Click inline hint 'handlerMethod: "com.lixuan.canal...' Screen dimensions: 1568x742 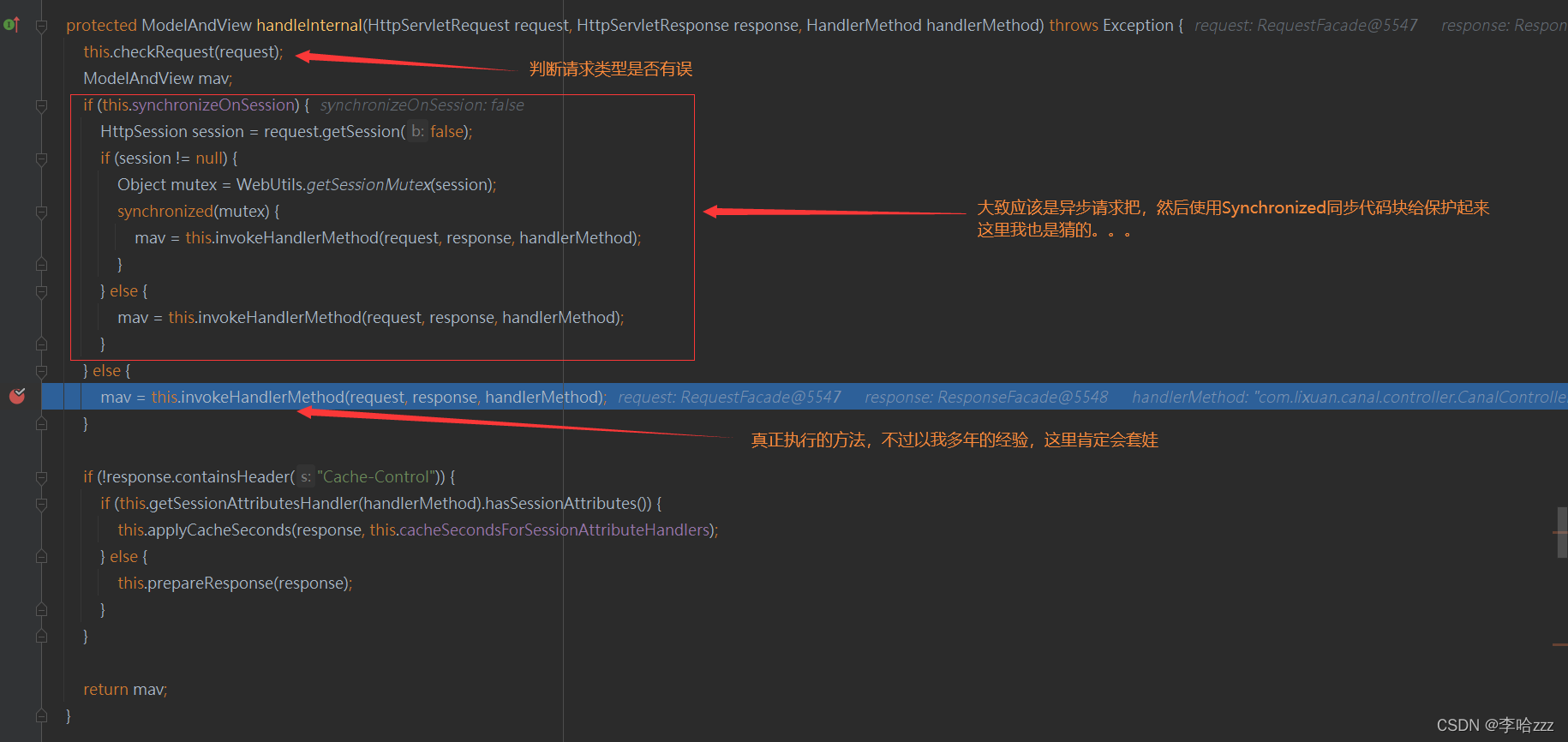click(1349, 398)
